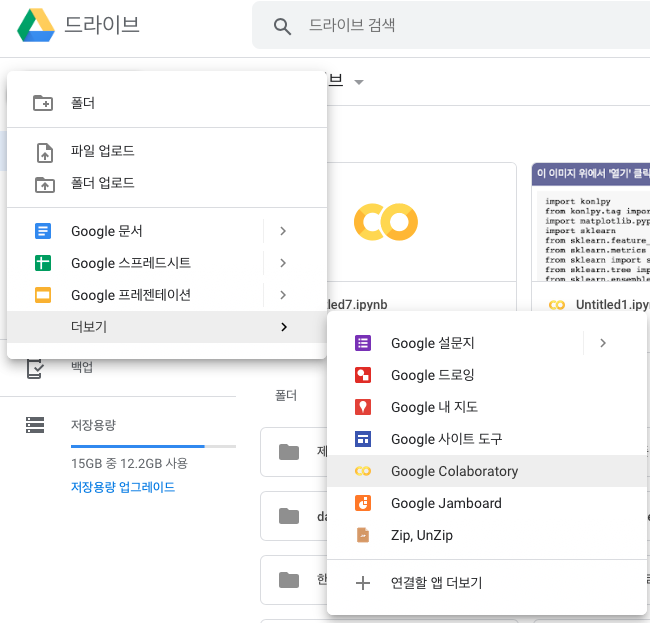Open 저장용량 in the sidebar

click(x=93, y=425)
